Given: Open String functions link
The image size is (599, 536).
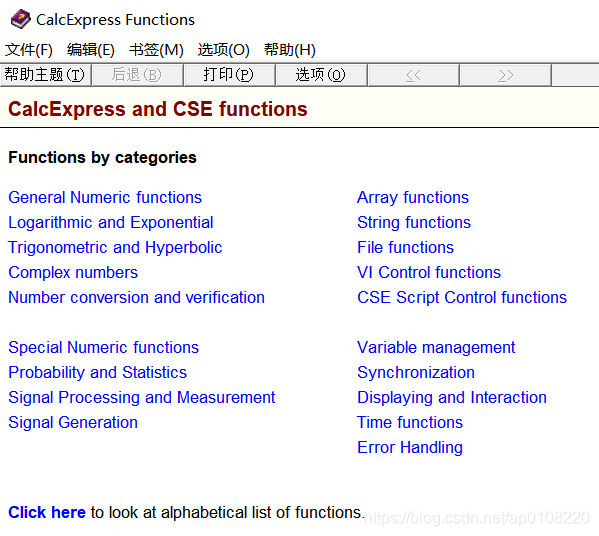Looking at the screenshot, I should click(414, 223).
